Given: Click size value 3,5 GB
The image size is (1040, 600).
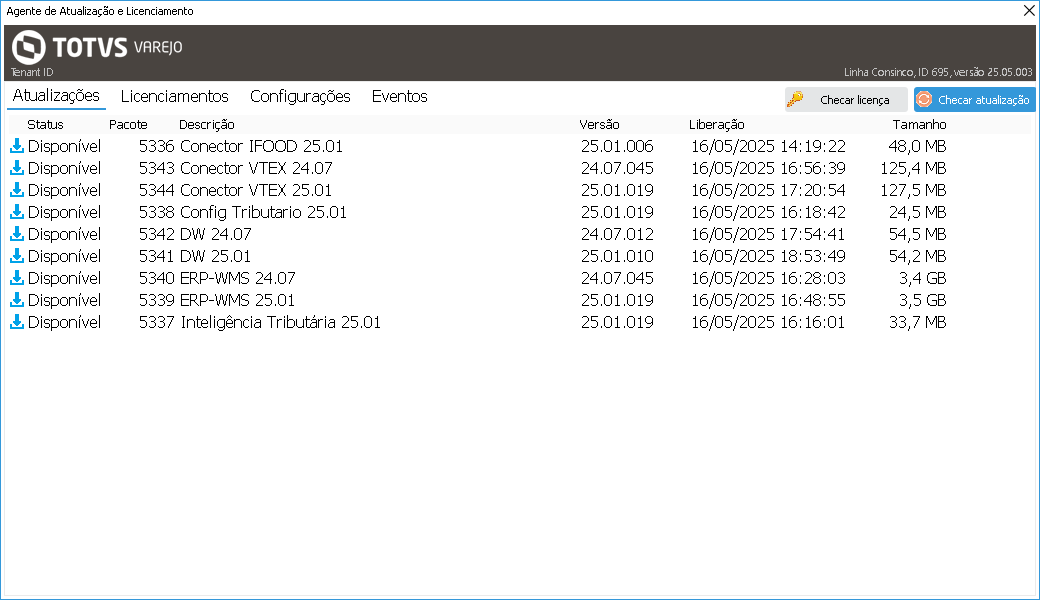Looking at the screenshot, I should [x=923, y=300].
